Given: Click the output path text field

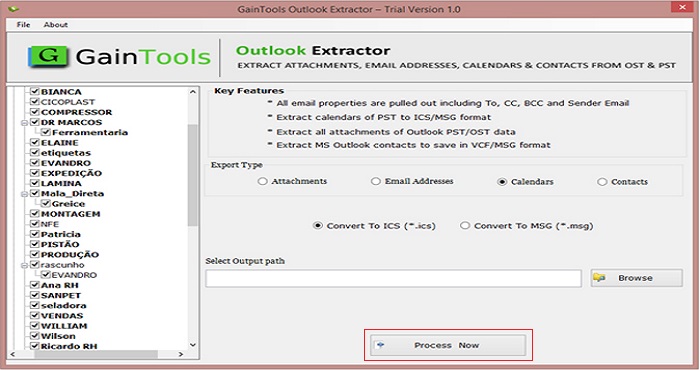Looking at the screenshot, I should tap(393, 278).
